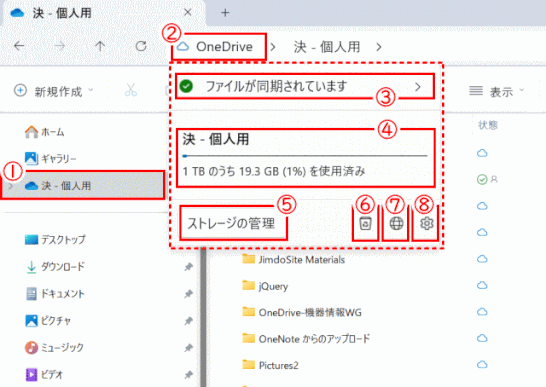The width and height of the screenshot is (546, 387).
Task: Expand the chevron after 決 - 個人用 breadcrumb
Action: tap(379, 47)
